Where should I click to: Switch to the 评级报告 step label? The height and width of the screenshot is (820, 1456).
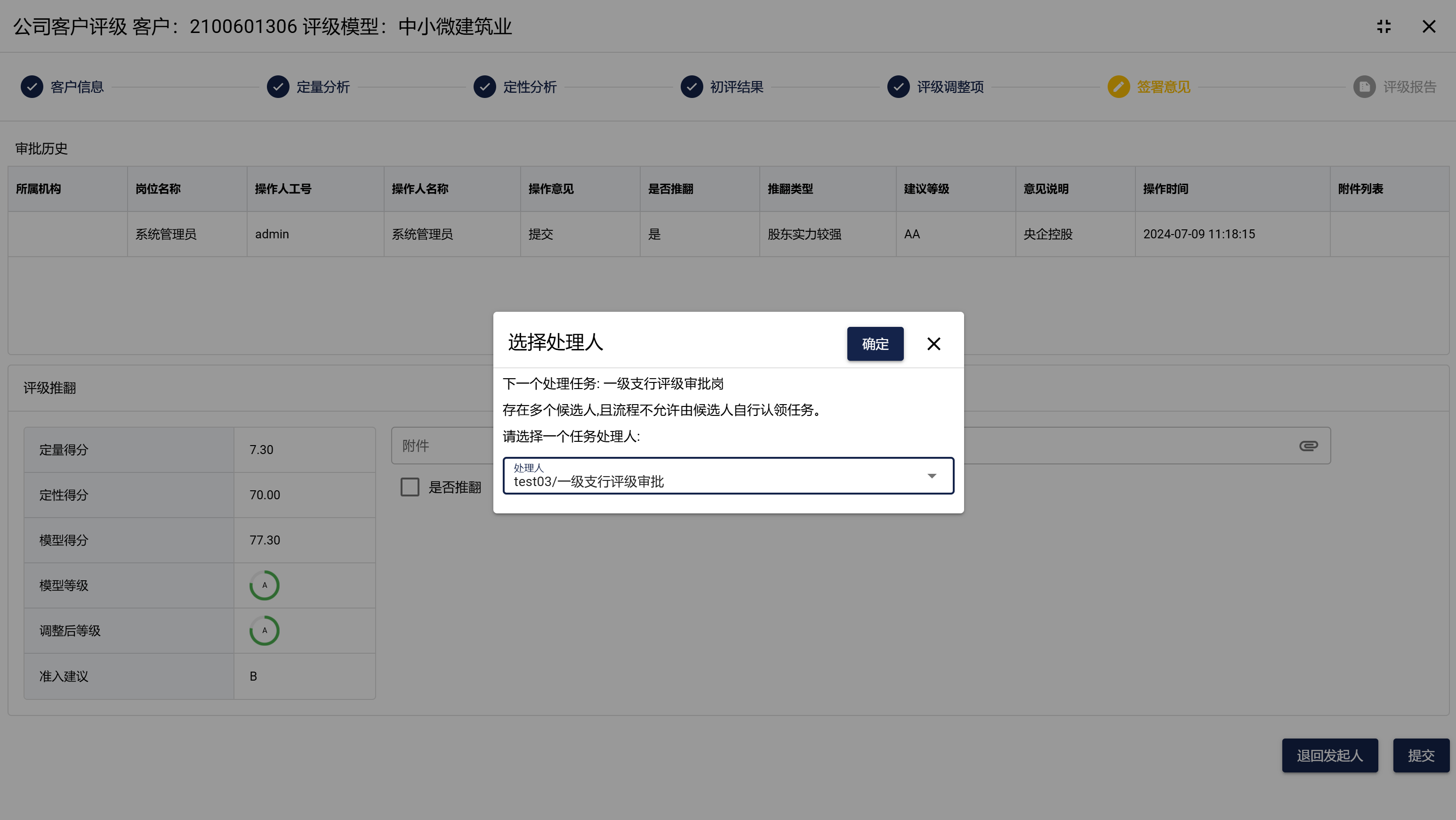pos(1409,87)
